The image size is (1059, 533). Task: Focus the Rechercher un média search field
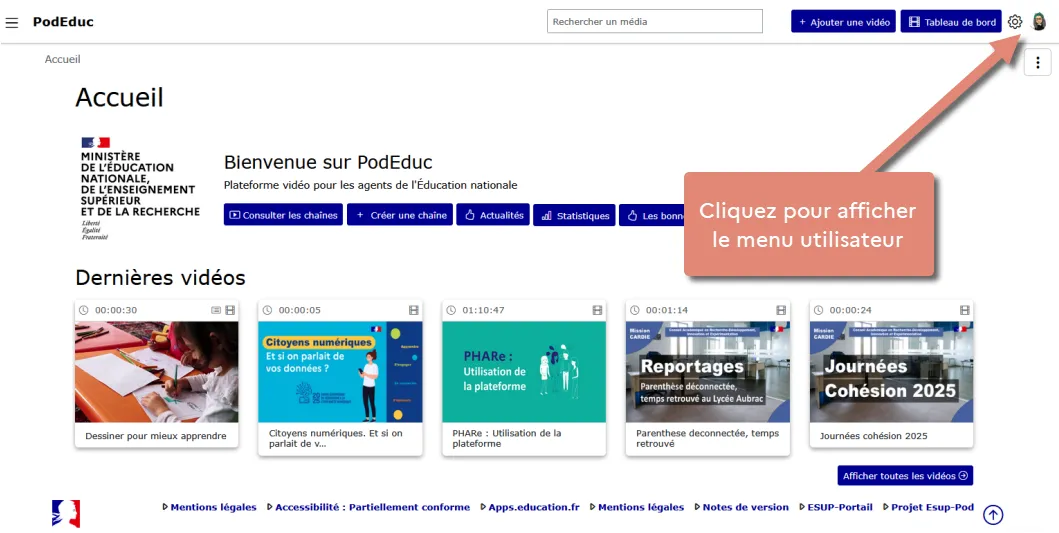(654, 22)
